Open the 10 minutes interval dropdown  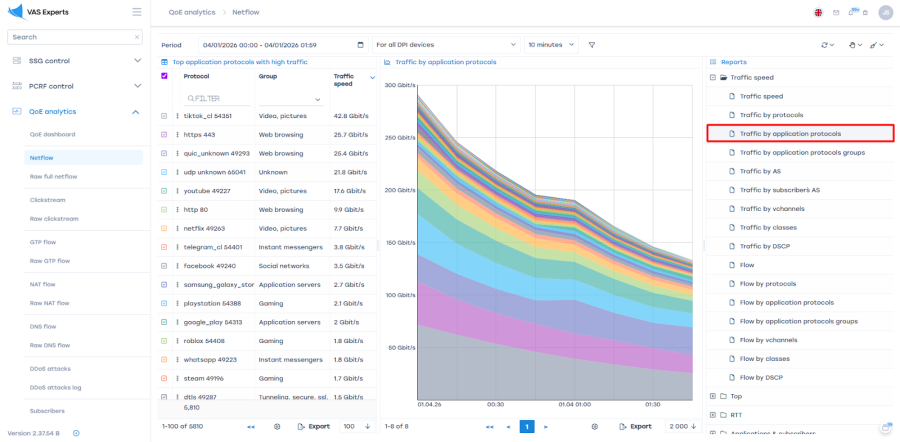click(551, 45)
